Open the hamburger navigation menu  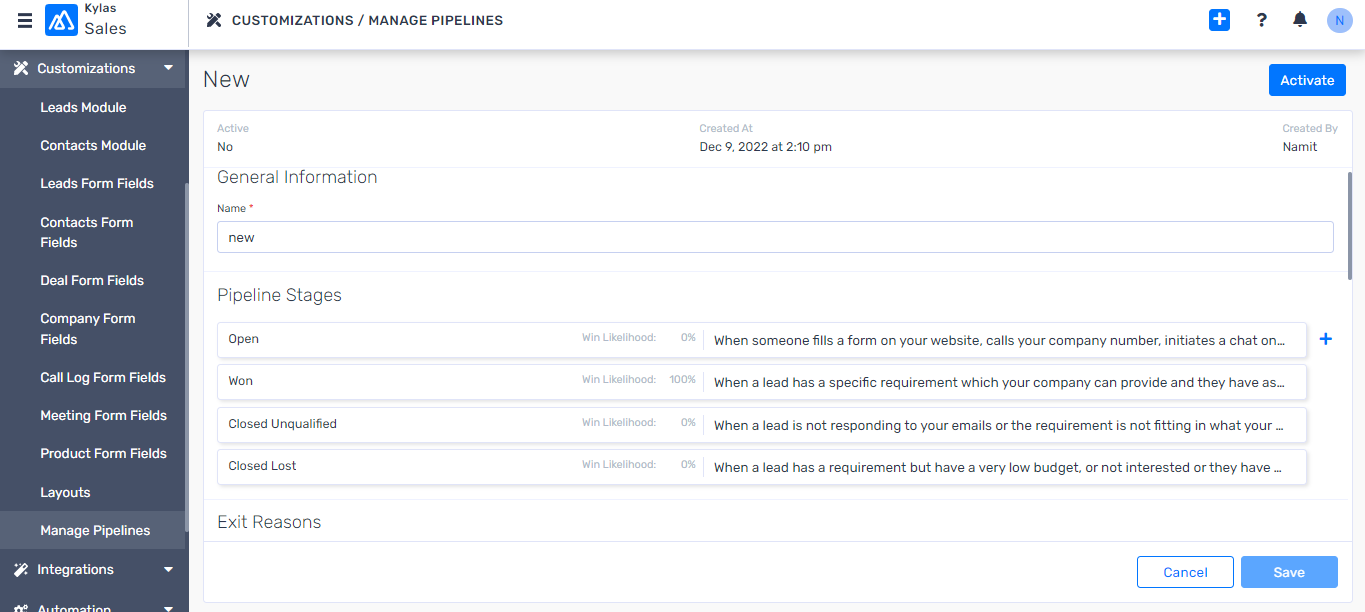(25, 20)
